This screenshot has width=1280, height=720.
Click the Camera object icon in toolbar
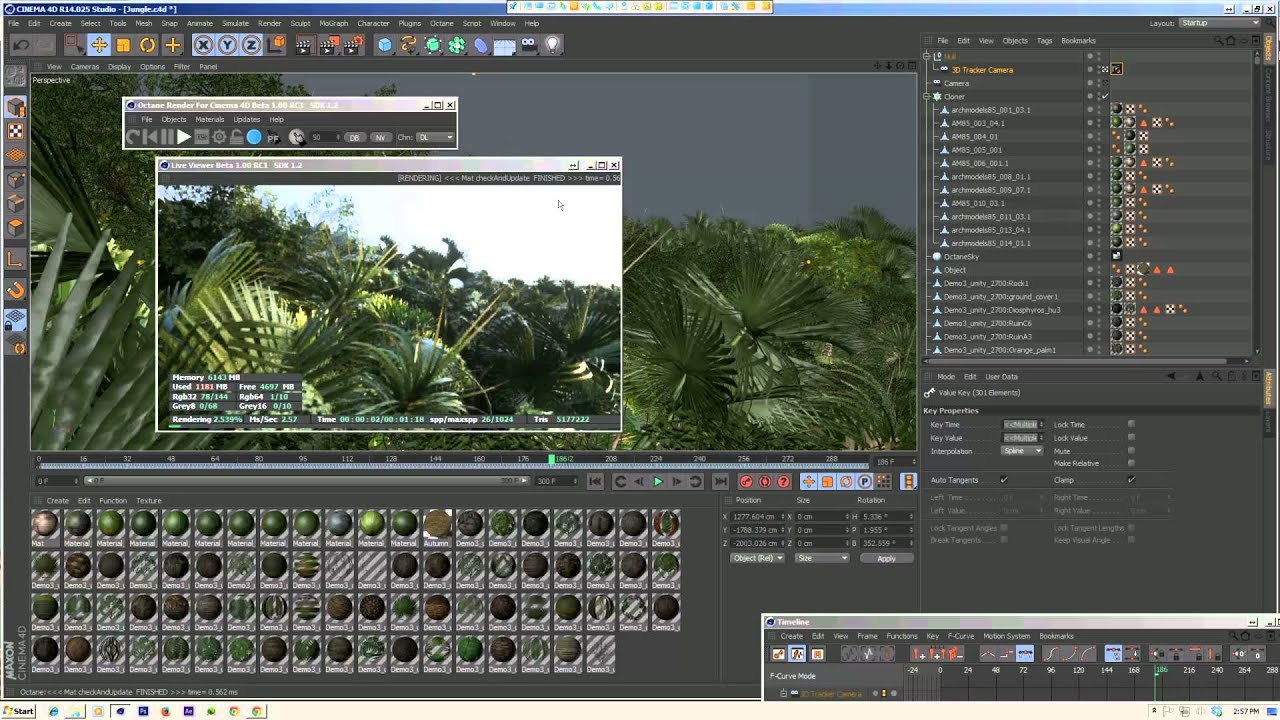click(x=529, y=45)
